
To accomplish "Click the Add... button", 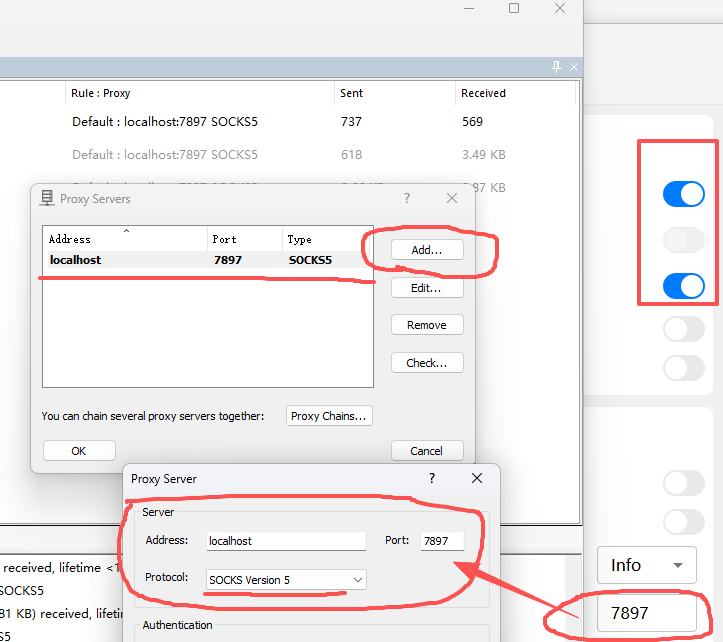I will tap(427, 250).
